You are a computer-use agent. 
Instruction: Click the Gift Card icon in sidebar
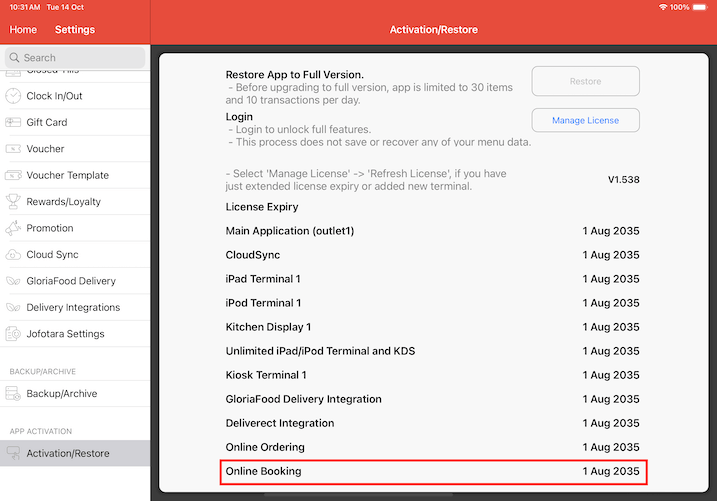13,123
